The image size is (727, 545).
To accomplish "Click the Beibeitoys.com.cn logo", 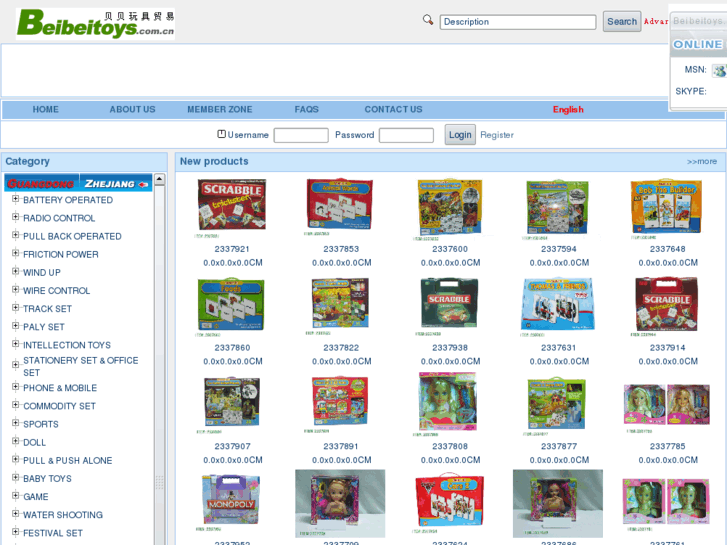I will [x=96, y=24].
